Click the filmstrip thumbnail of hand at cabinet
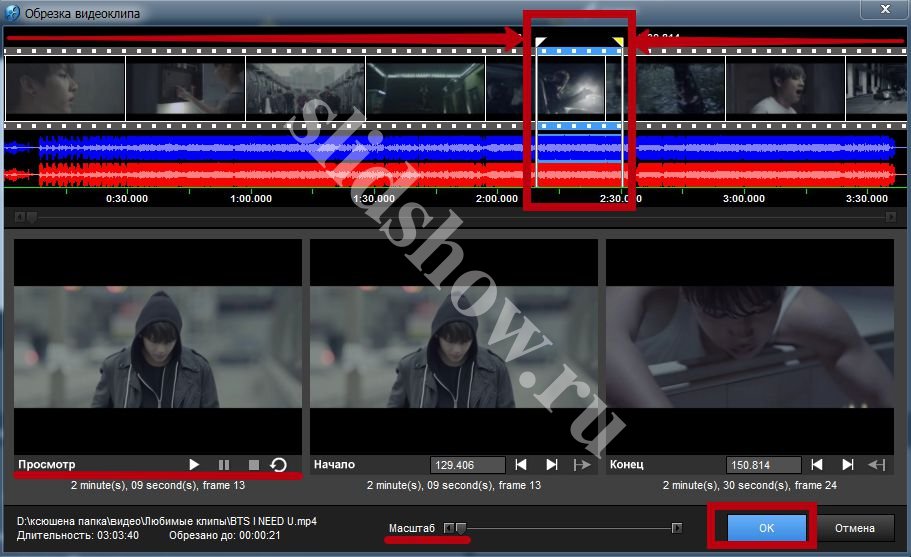Image resolution: width=911 pixels, height=557 pixels. [x=185, y=88]
